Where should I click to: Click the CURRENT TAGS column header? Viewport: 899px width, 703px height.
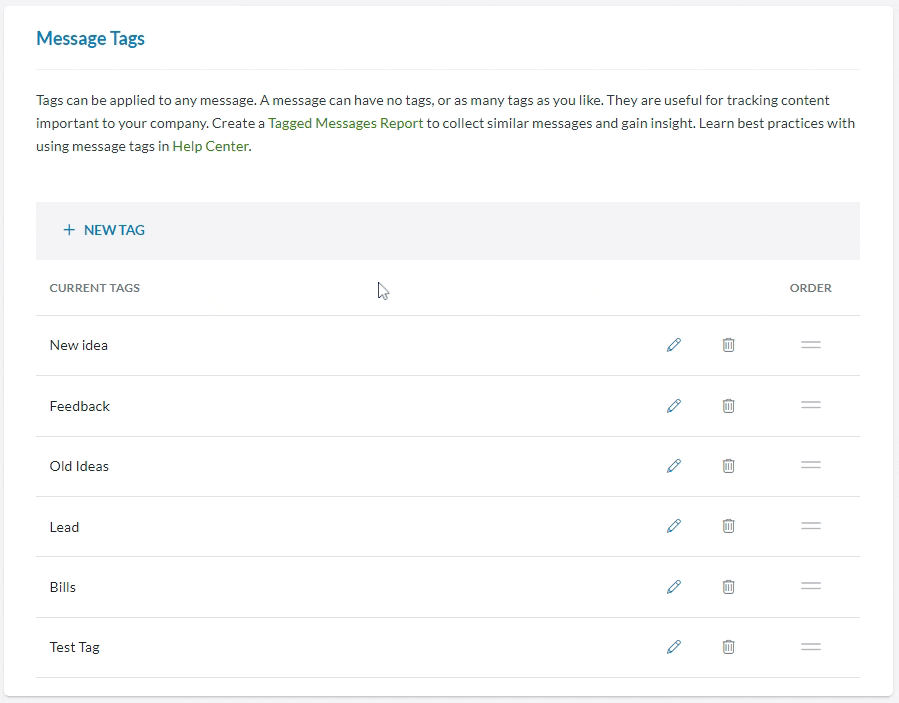click(x=94, y=288)
